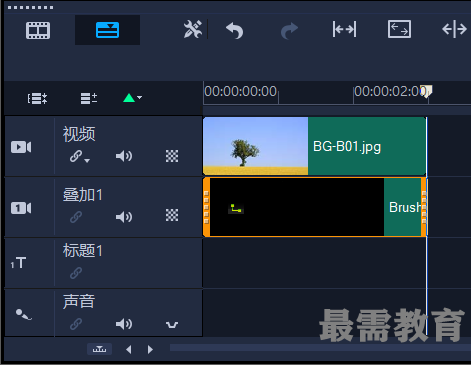Click the right orange trim handle of Brush clip
Image resolution: width=471 pixels, height=365 pixels.
[x=424, y=207]
